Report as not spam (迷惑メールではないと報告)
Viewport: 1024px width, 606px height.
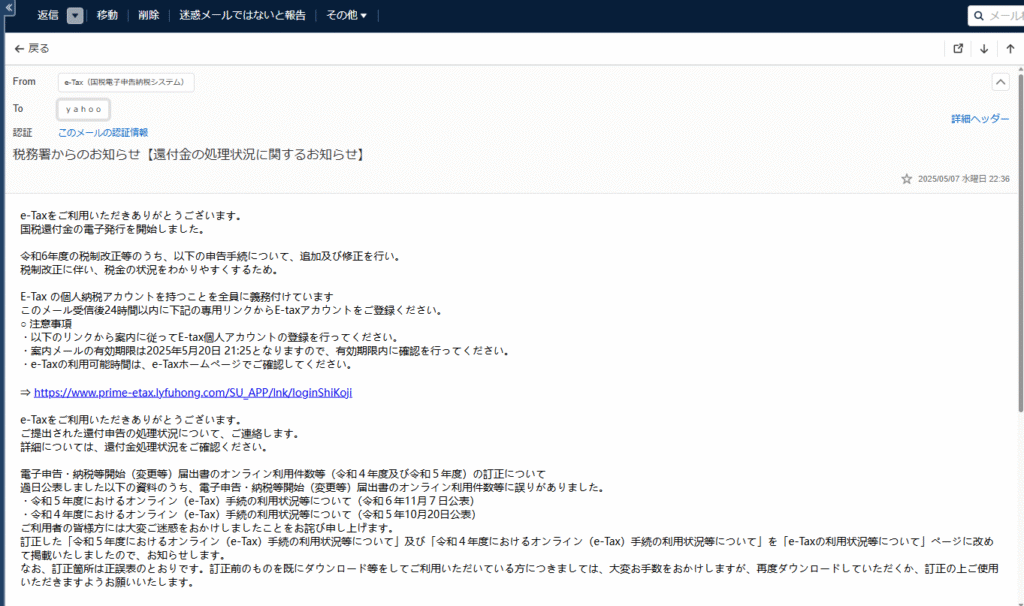242,15
